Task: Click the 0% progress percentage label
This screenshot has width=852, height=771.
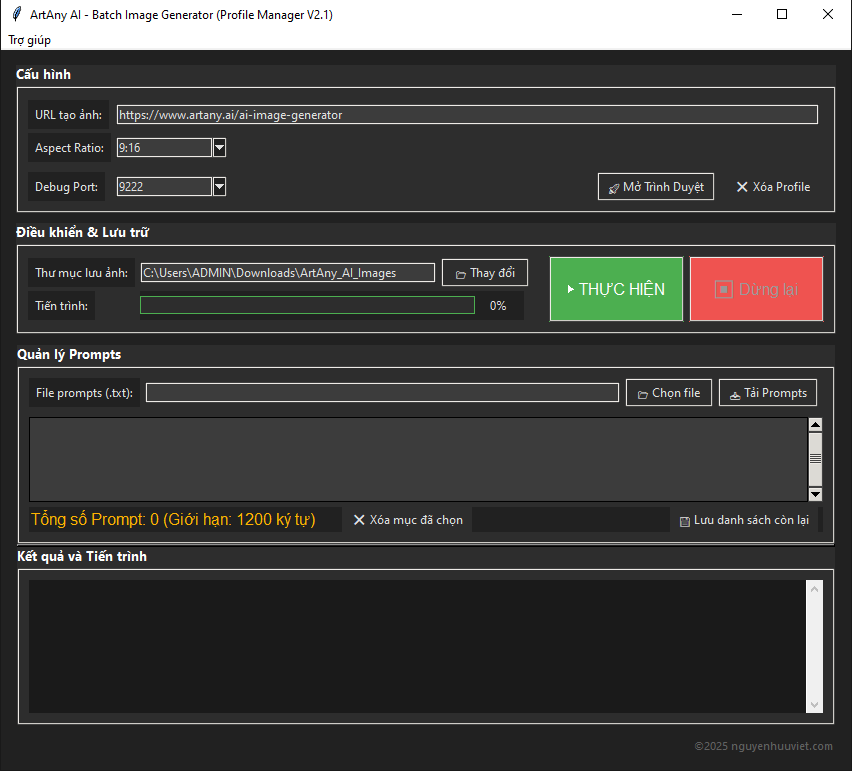Action: 498,306
